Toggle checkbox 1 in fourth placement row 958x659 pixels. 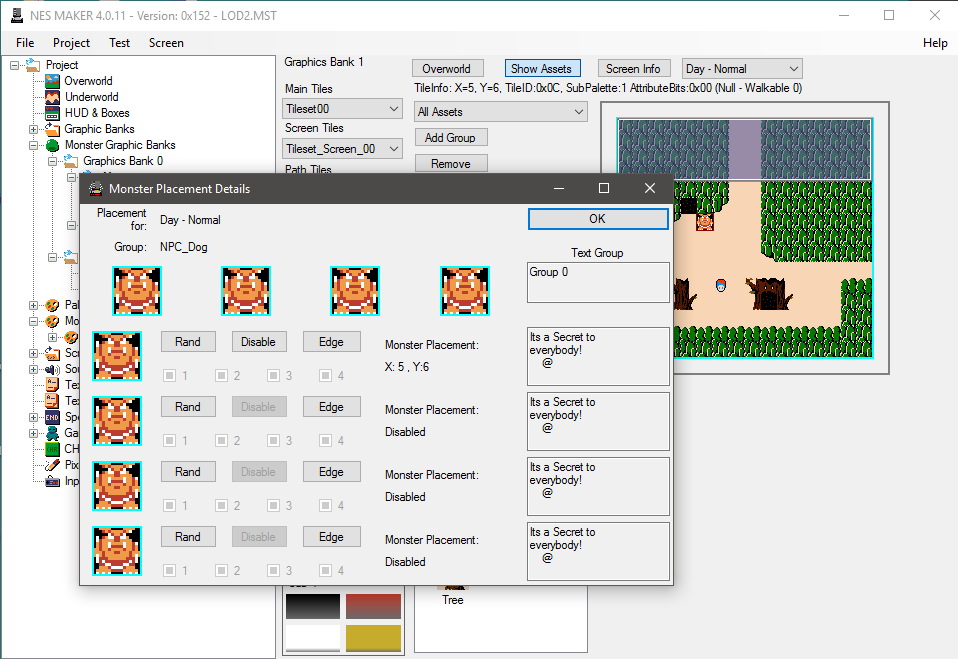click(x=170, y=570)
